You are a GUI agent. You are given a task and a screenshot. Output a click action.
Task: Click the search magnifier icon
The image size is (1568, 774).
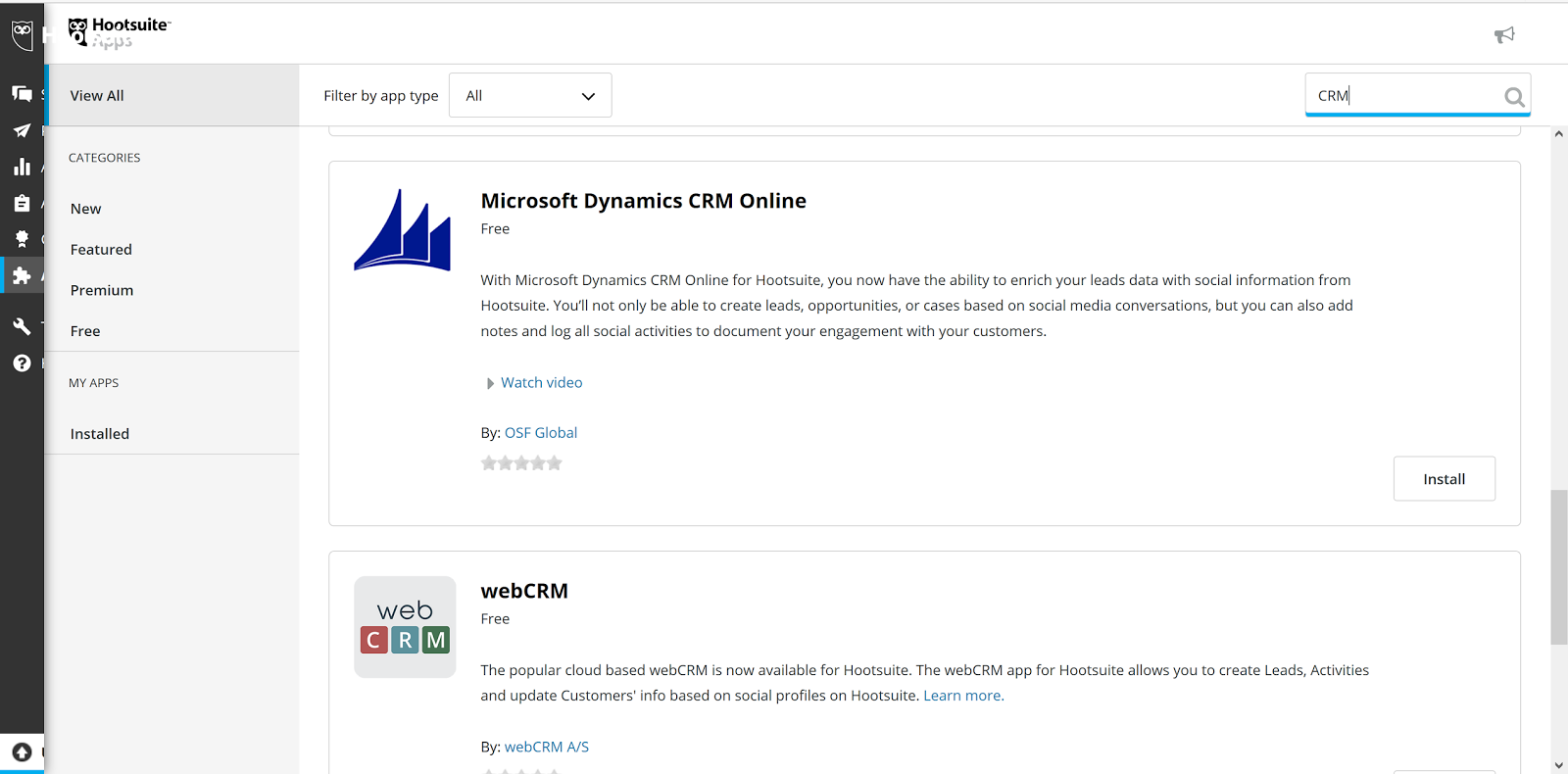1514,96
